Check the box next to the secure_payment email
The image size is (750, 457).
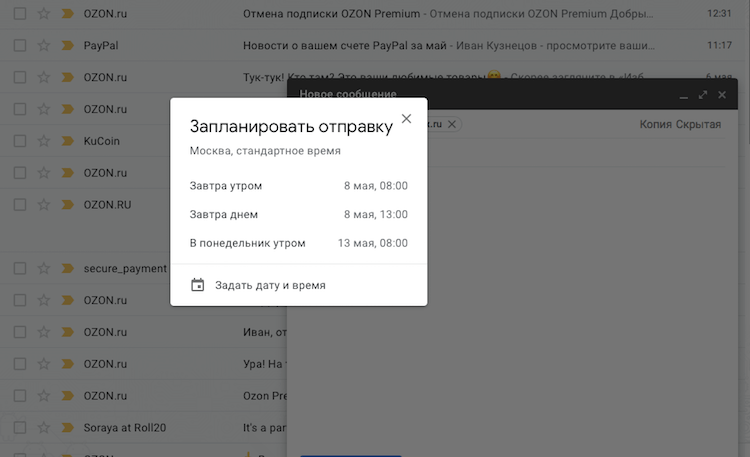coord(19,268)
